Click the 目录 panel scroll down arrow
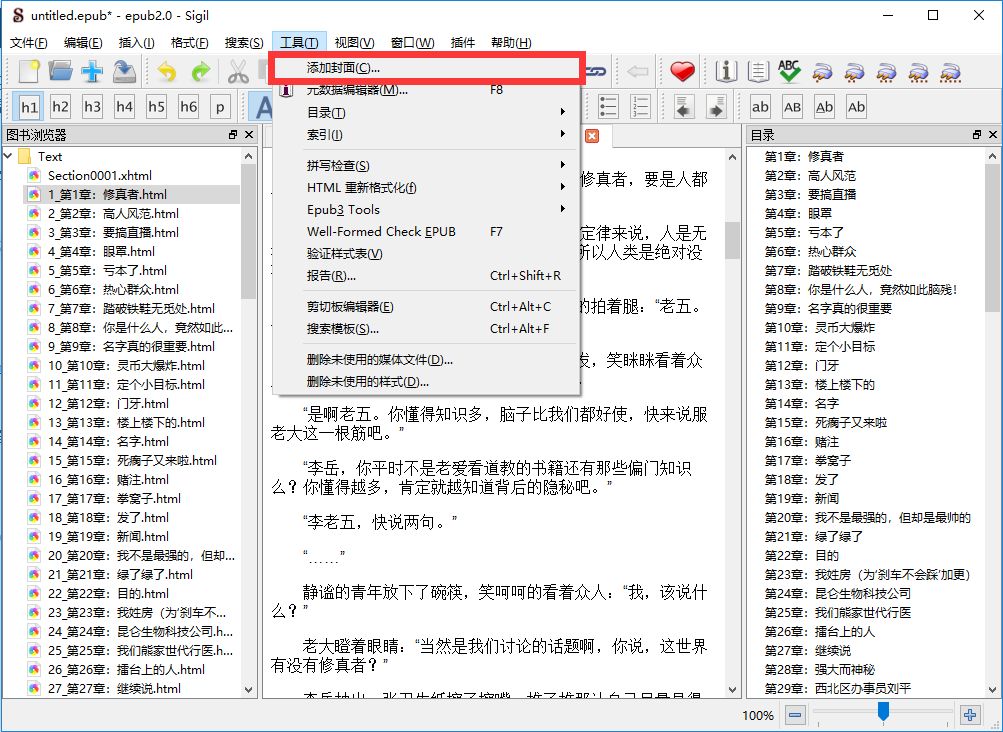 992,690
